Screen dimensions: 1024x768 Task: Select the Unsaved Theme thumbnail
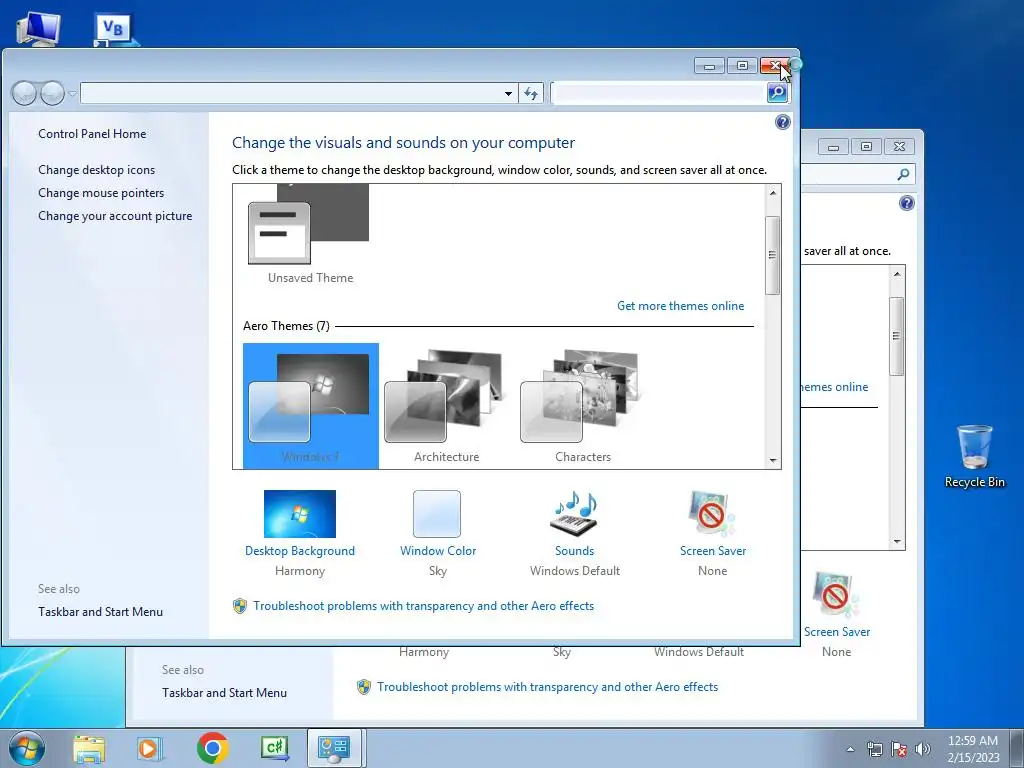[x=310, y=234]
